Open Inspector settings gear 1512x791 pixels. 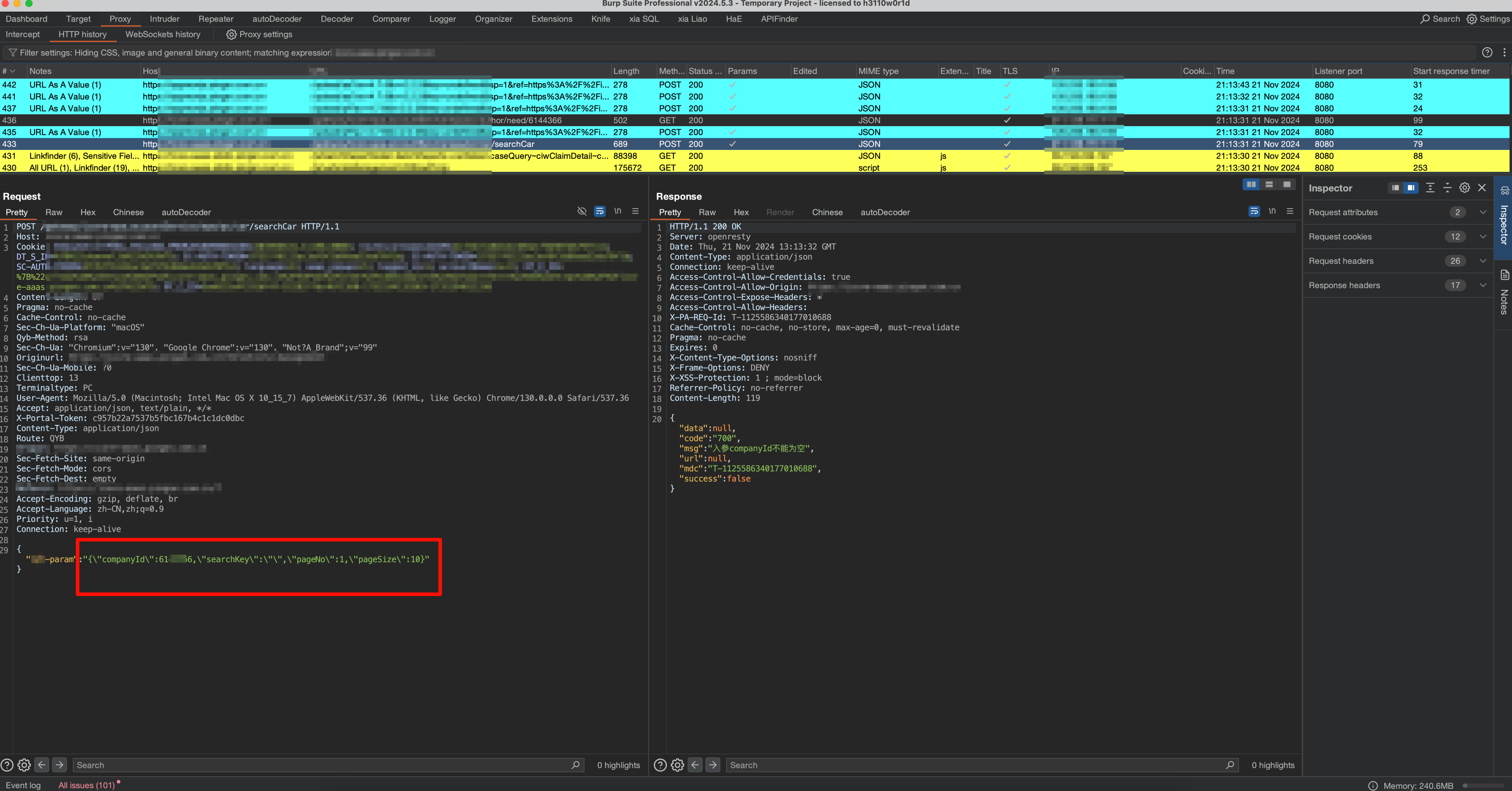coord(1464,188)
